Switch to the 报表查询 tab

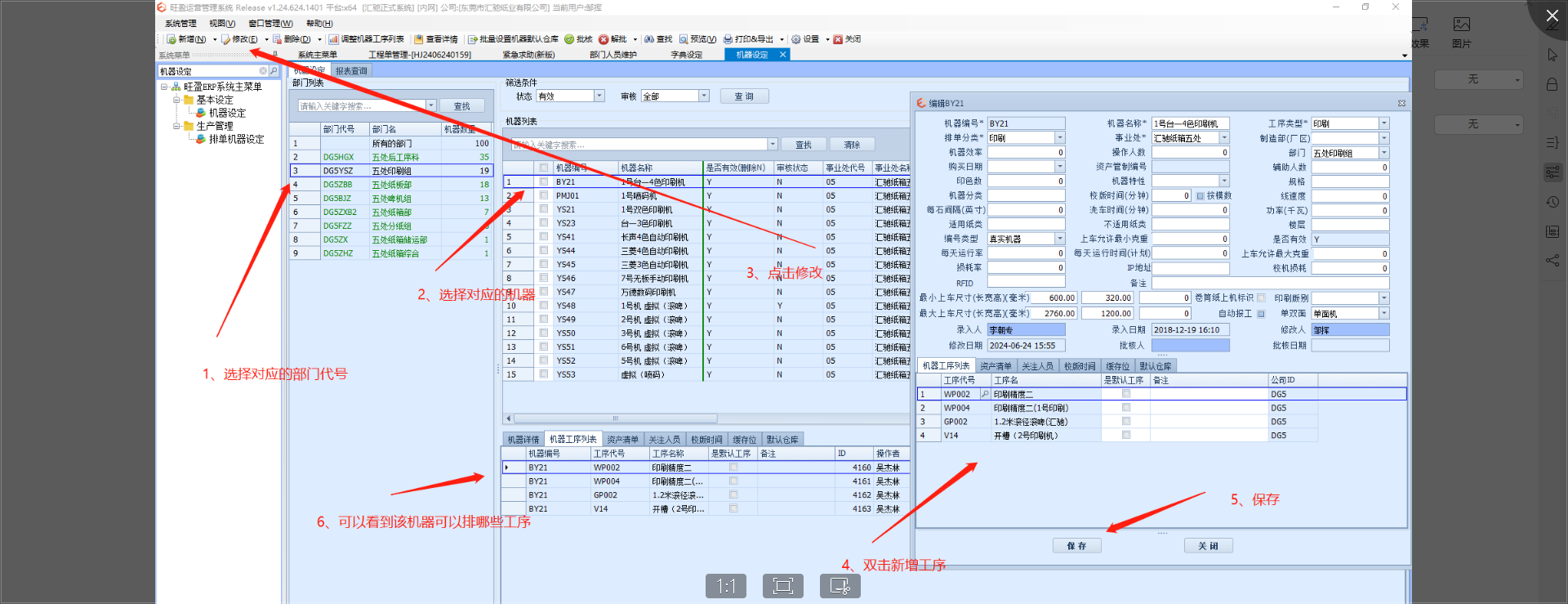coord(351,71)
